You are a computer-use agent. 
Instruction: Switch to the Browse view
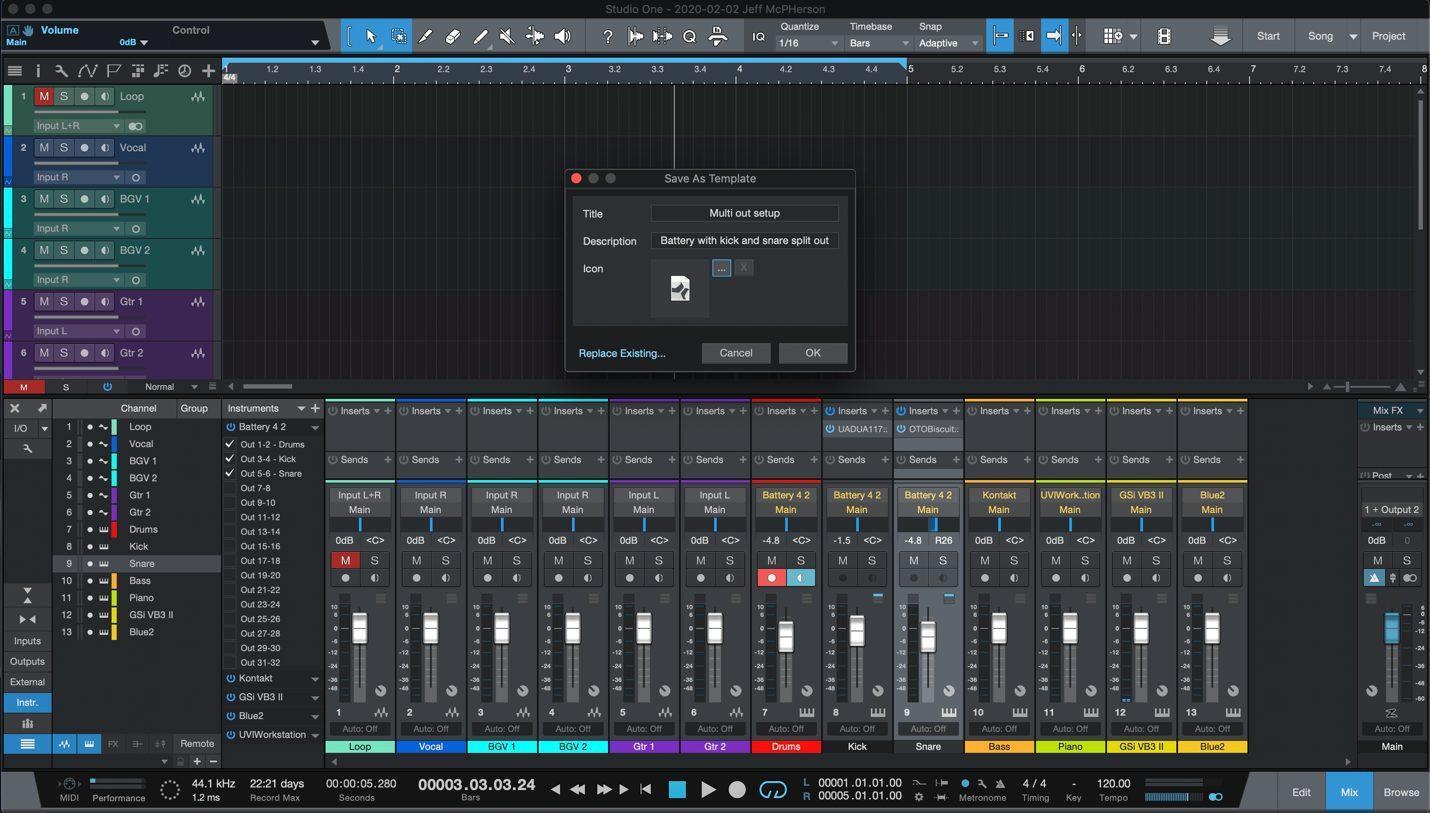click(1400, 791)
